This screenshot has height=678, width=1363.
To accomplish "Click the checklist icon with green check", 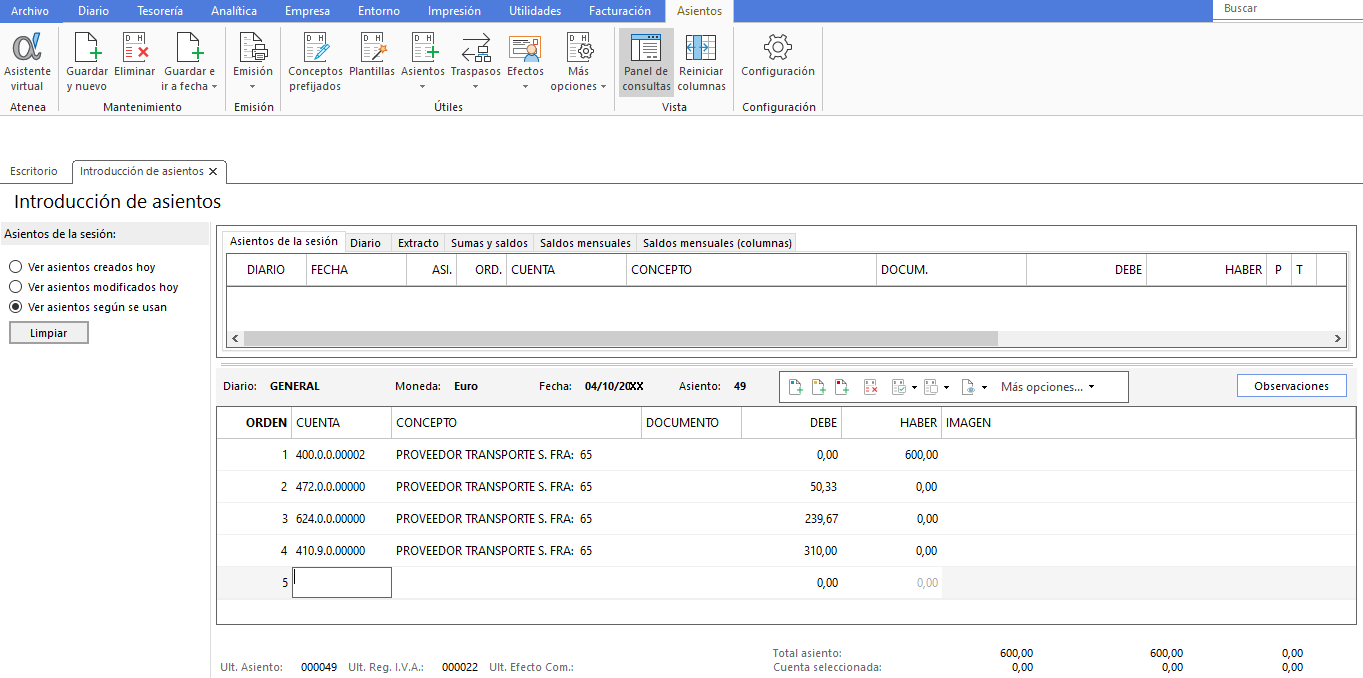I will [899, 387].
